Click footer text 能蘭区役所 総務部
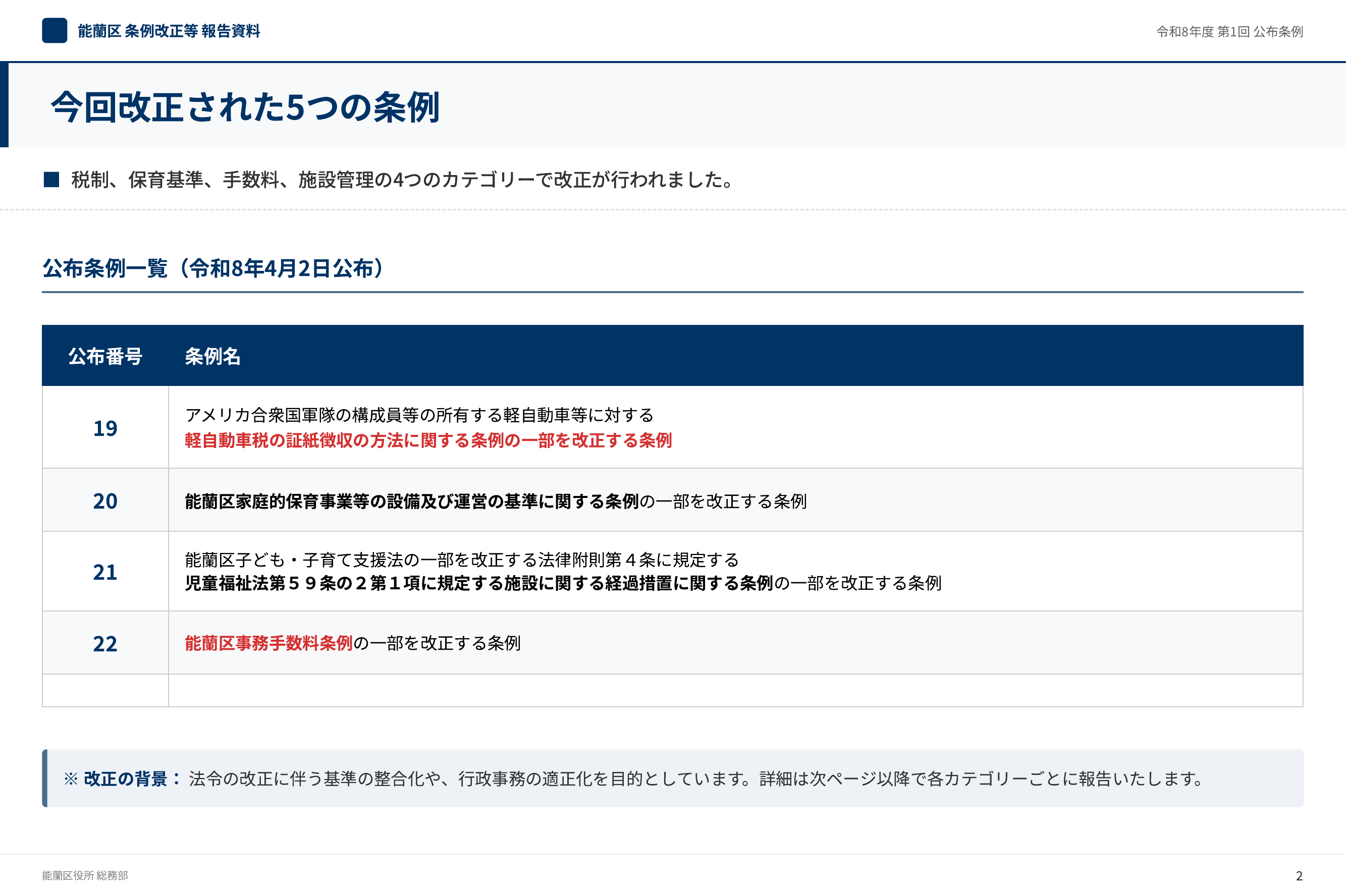The width and height of the screenshot is (1346, 896). pos(85,875)
